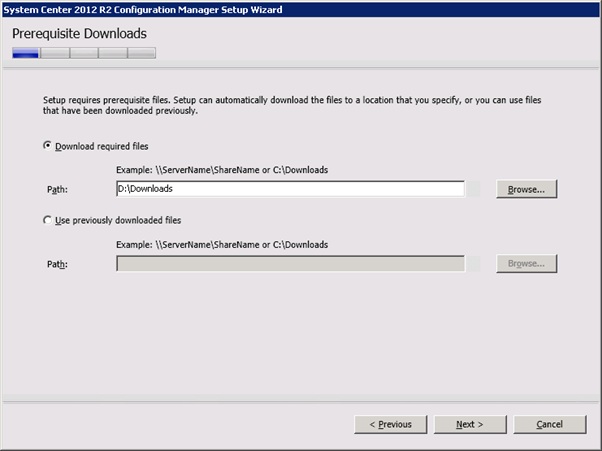This screenshot has height=451, width=602.
Task: Click the small square right of disabled path field
Action: pos(475,264)
